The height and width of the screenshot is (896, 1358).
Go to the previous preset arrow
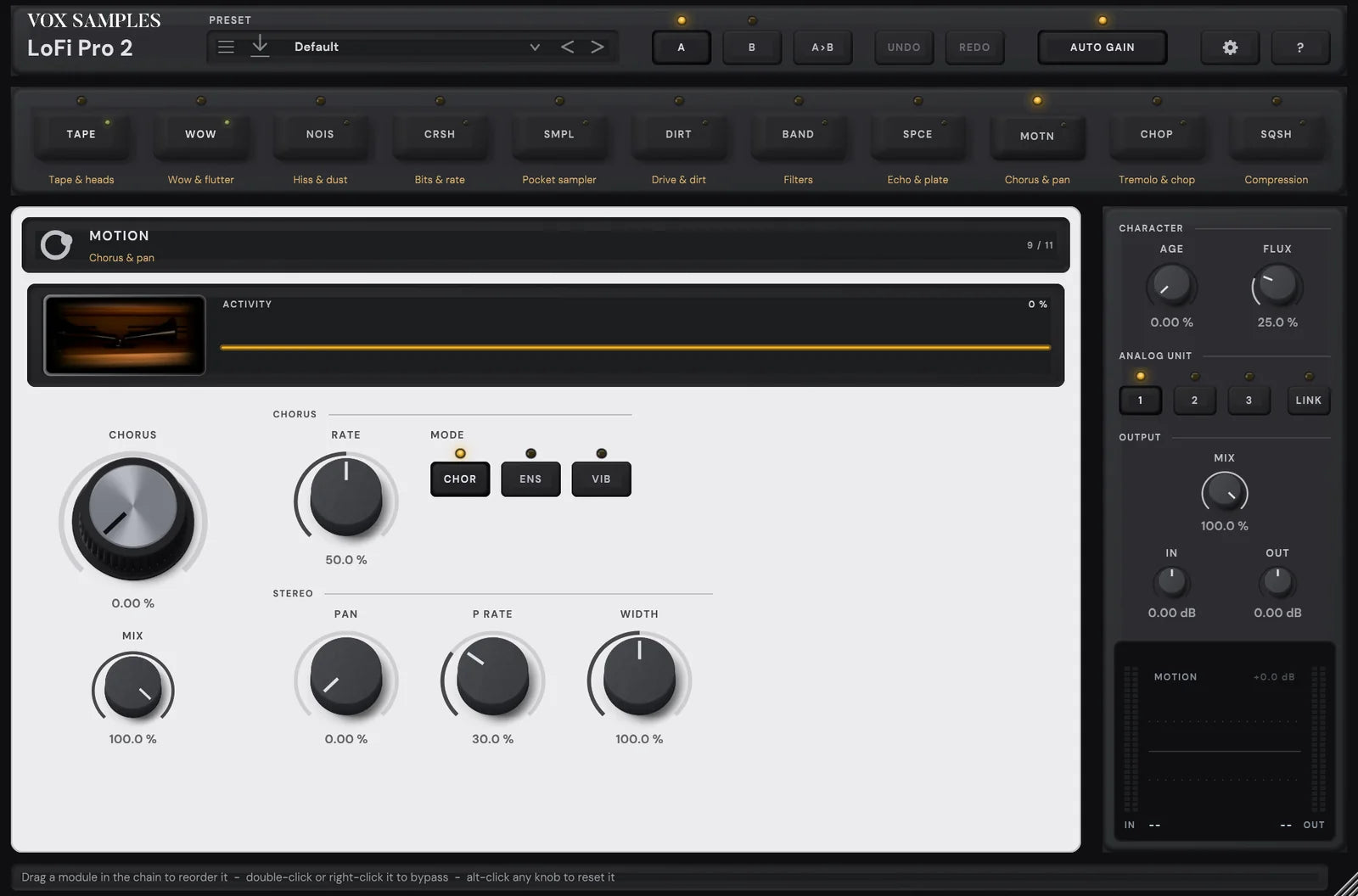point(567,47)
